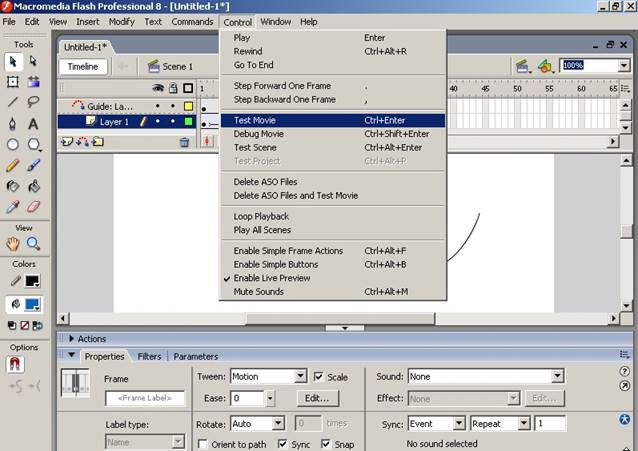Switch to the Filters tab
This screenshot has width=638, height=451.
pos(149,357)
